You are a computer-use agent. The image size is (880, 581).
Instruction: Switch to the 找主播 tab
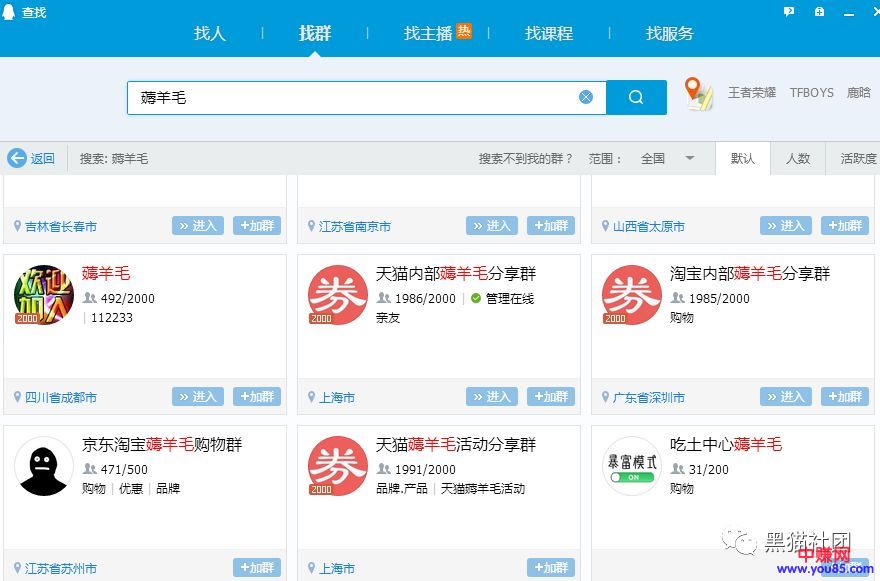428,33
